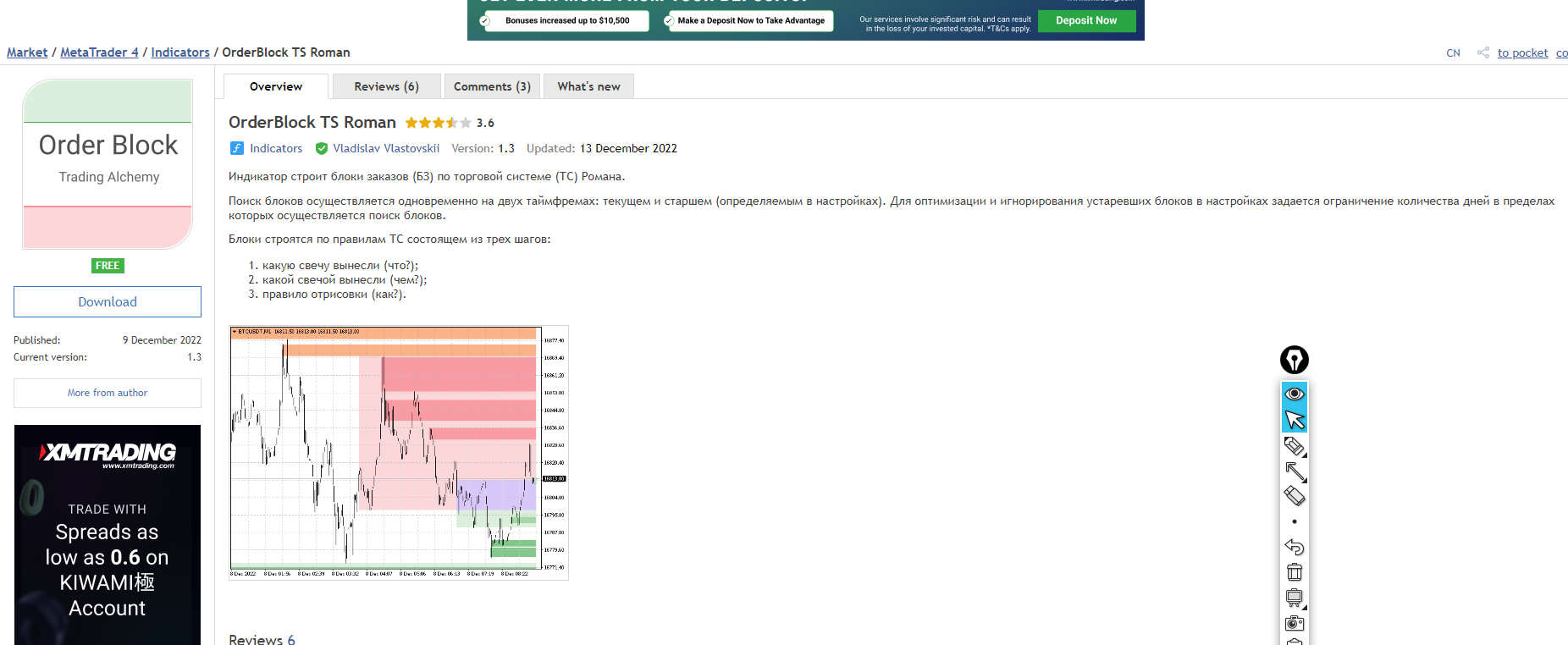This screenshot has width=1568, height=645.
Task: Click the 'to pocket' link
Action: tap(1522, 52)
